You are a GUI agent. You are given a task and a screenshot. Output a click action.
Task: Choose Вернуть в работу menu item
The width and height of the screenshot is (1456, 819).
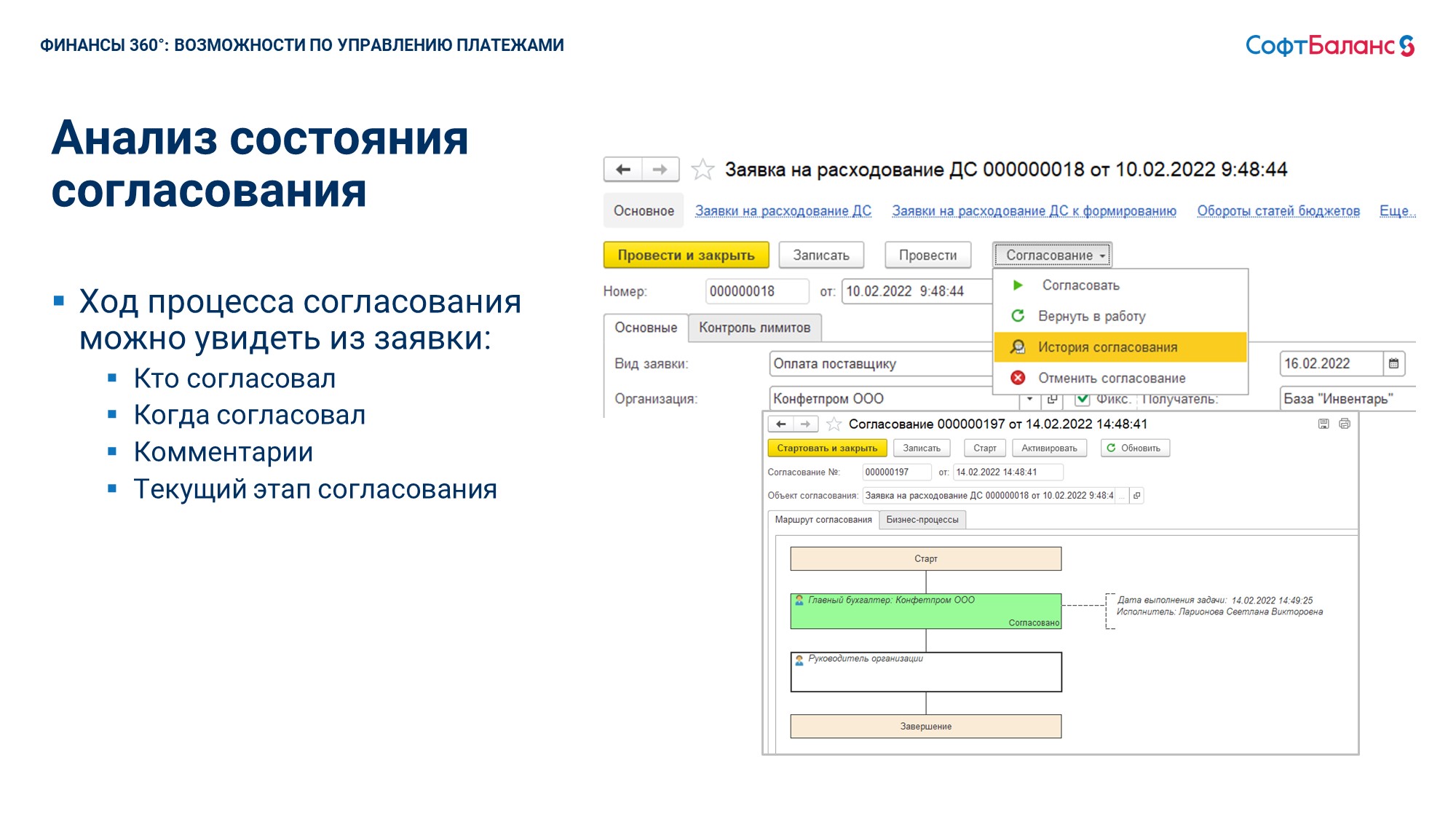click(x=1120, y=316)
